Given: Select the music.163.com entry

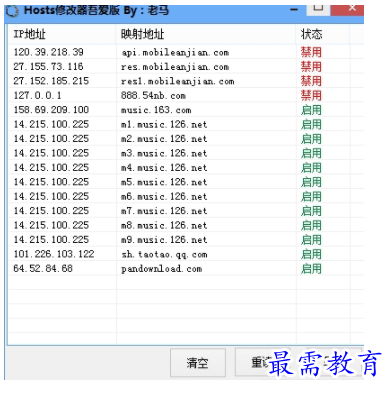Looking at the screenshot, I should 156,110.
